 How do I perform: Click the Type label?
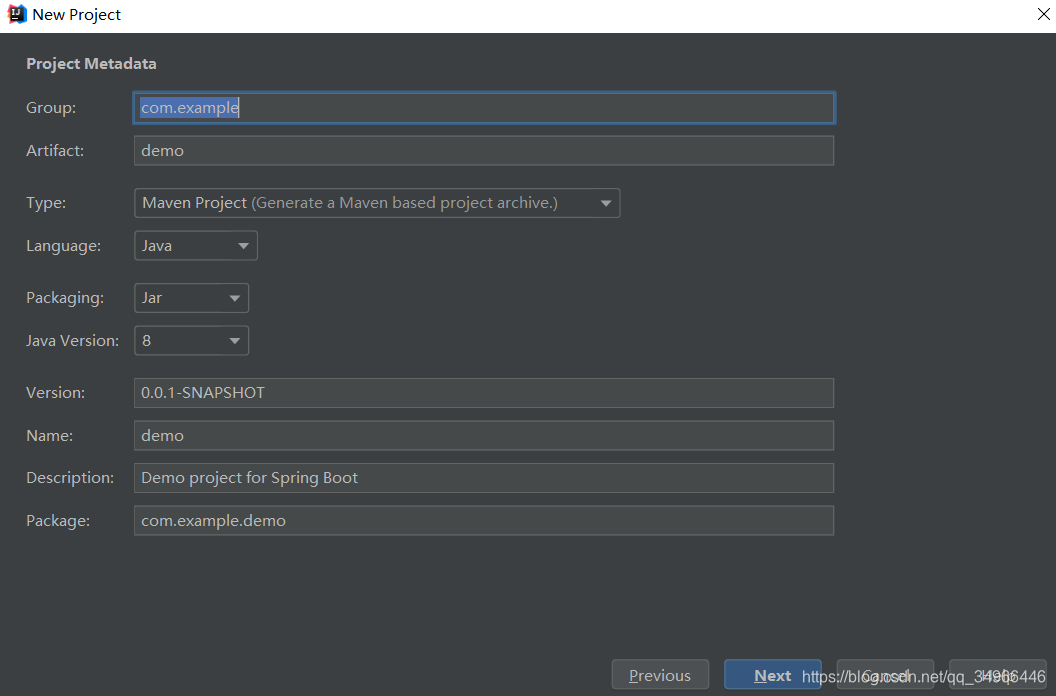point(46,203)
